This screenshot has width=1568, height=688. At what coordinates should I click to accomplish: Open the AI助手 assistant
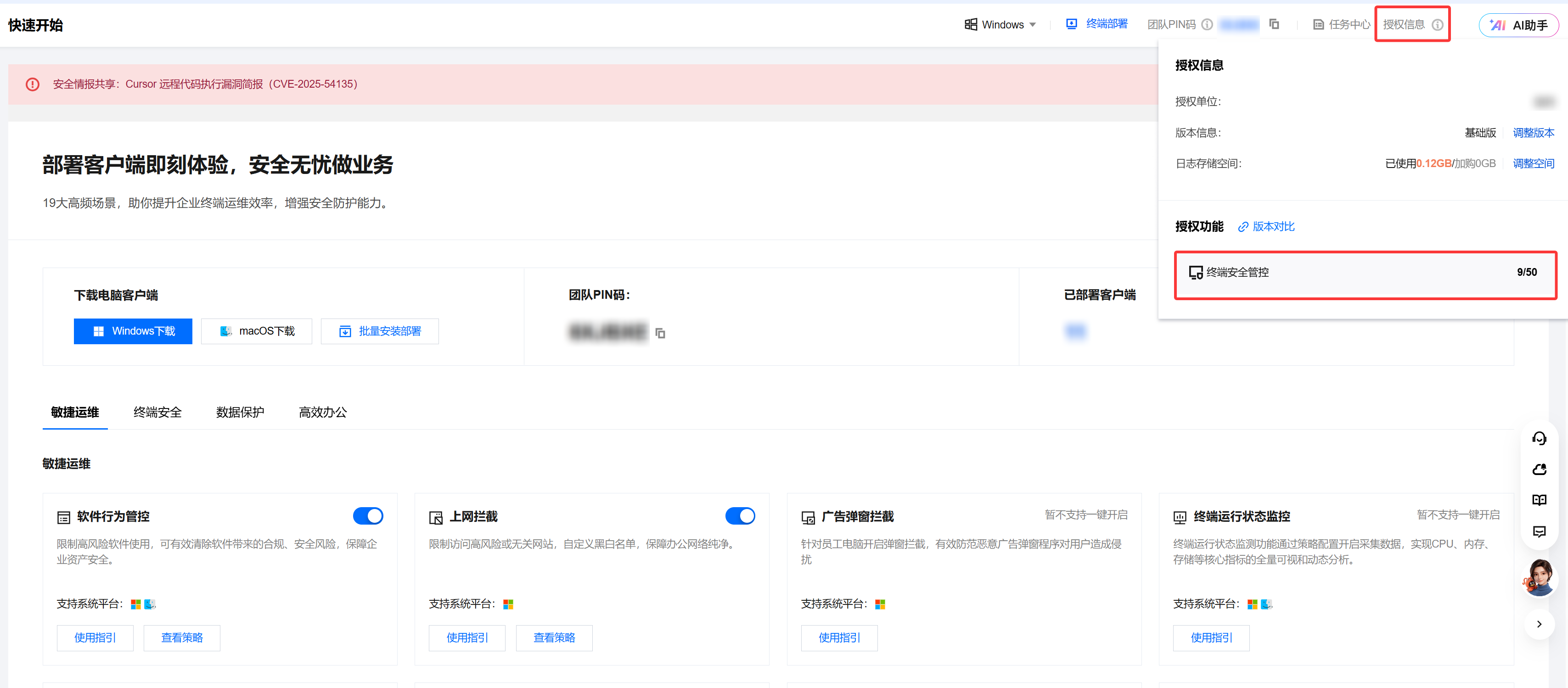coord(1518,25)
